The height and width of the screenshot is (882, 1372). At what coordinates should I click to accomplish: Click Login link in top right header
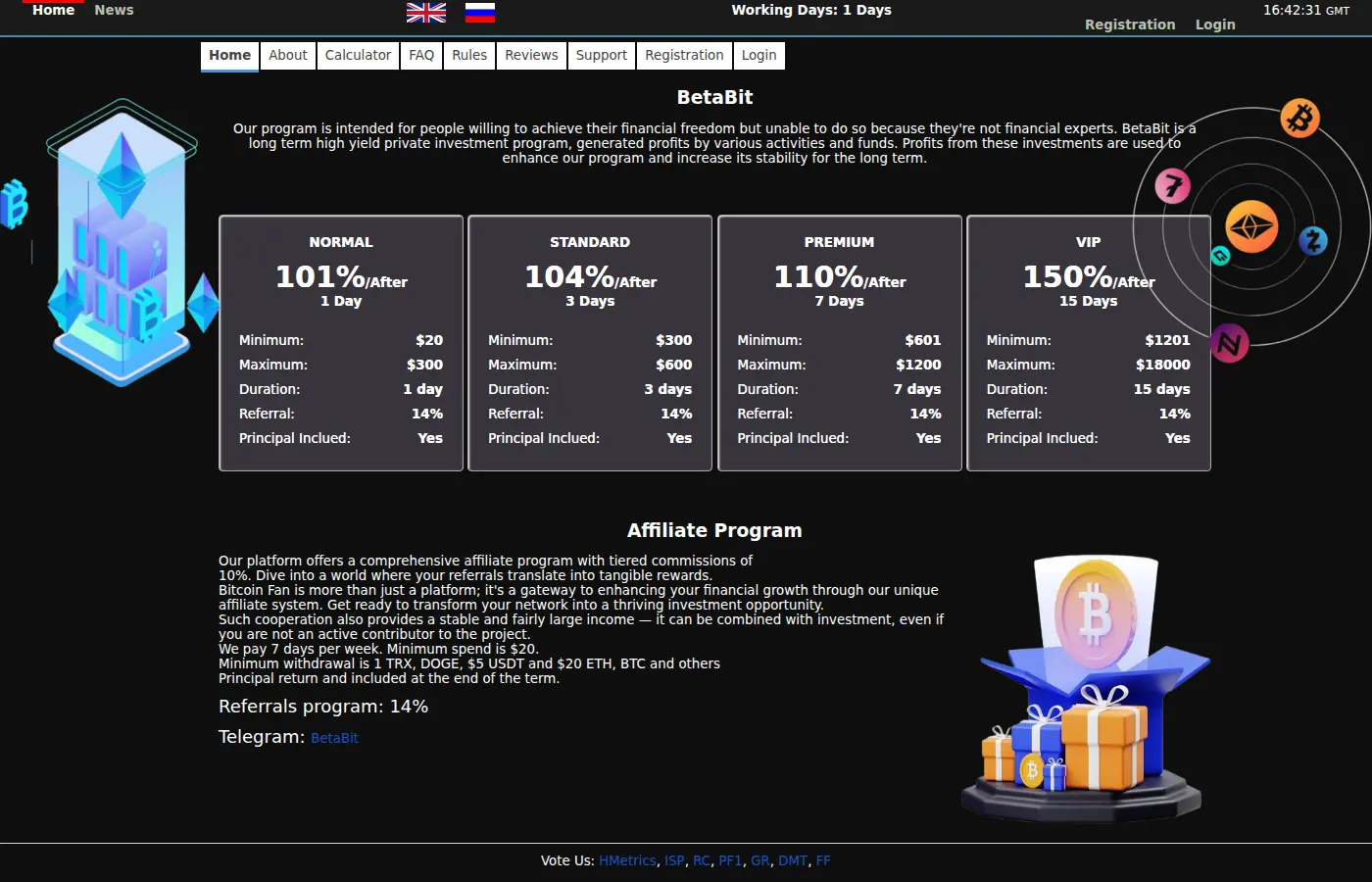click(1215, 24)
